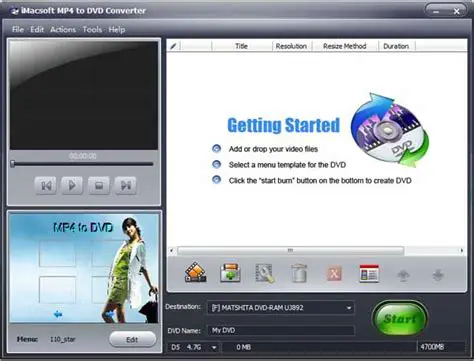Close the converter window

coord(457,11)
